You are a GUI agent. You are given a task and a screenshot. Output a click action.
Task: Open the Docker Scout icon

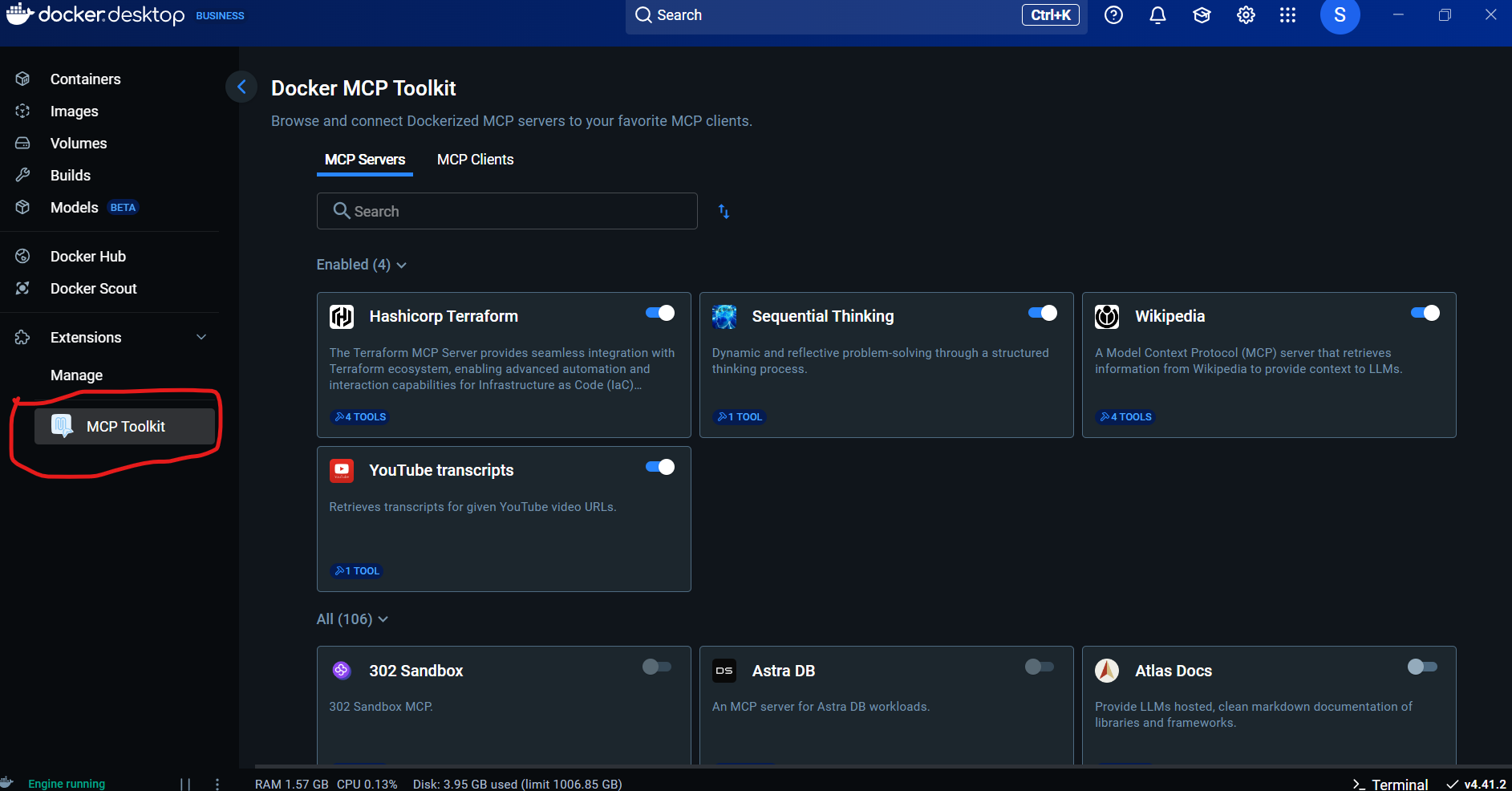(x=22, y=288)
